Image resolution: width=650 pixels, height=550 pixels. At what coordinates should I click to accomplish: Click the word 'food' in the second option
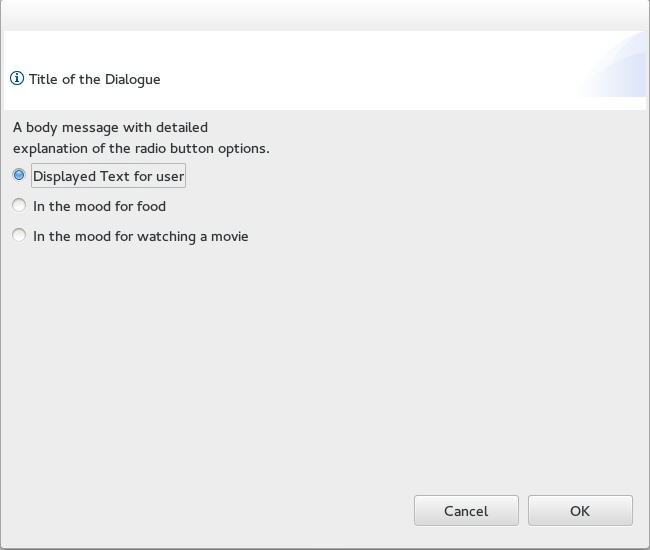(x=151, y=206)
